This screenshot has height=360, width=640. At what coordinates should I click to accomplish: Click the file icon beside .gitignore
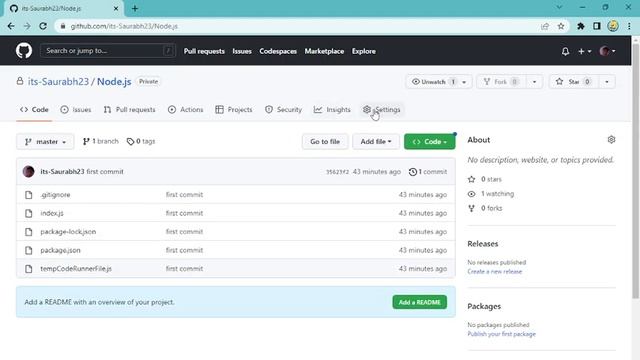(29, 195)
